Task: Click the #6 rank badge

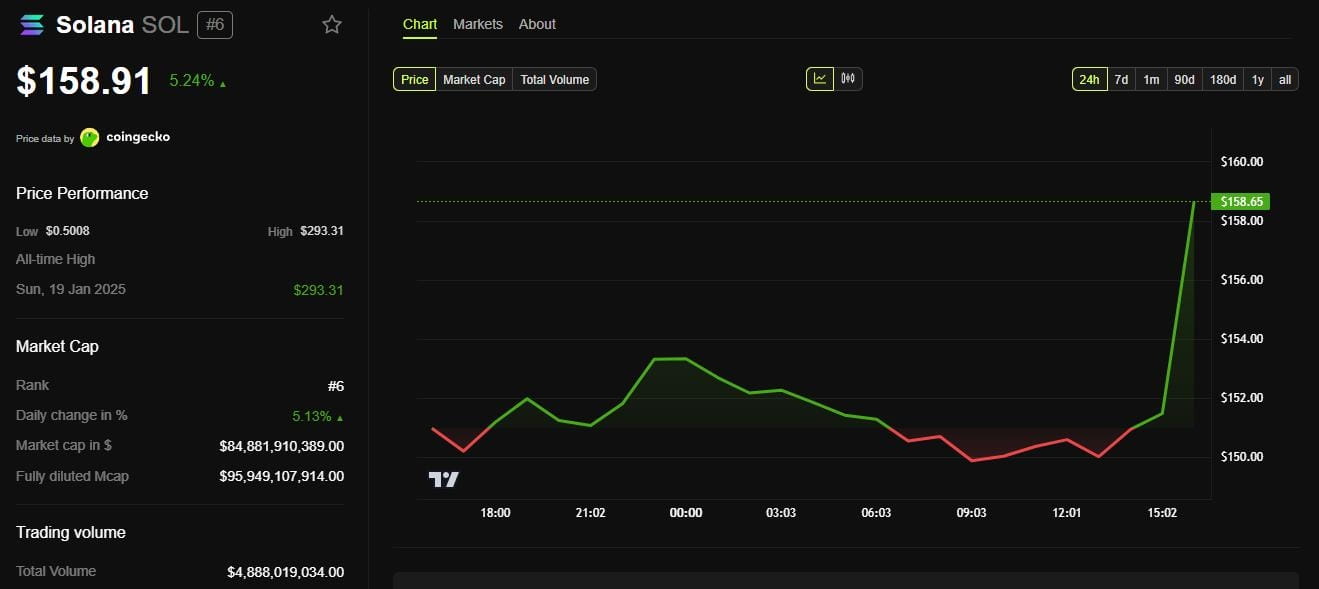Action: pos(215,25)
